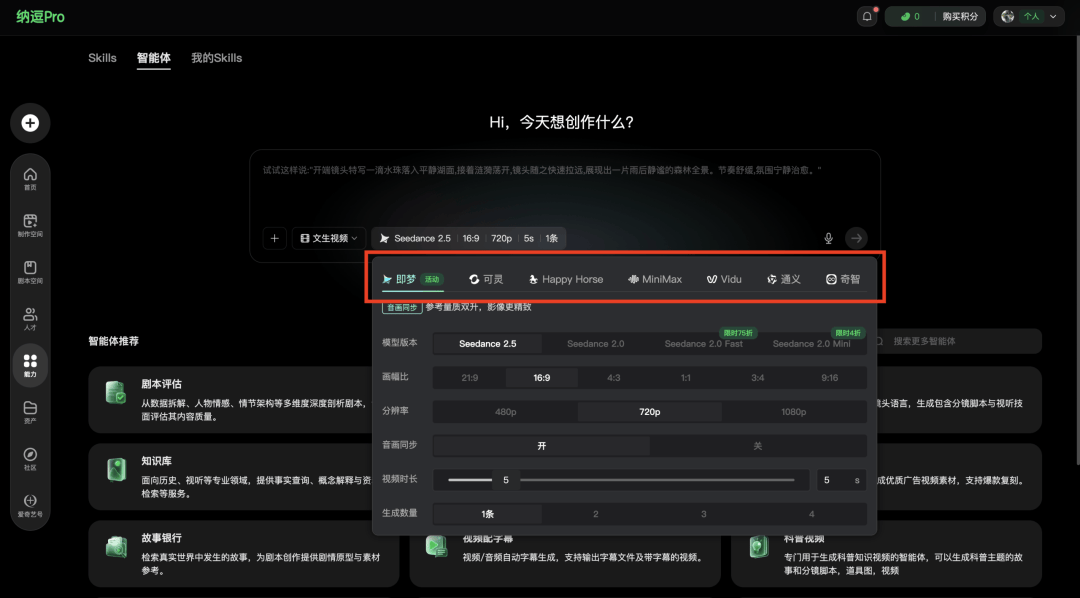This screenshot has width=1080, height=598.
Task: Click the 故事银行 card icon
Action: coord(116,547)
